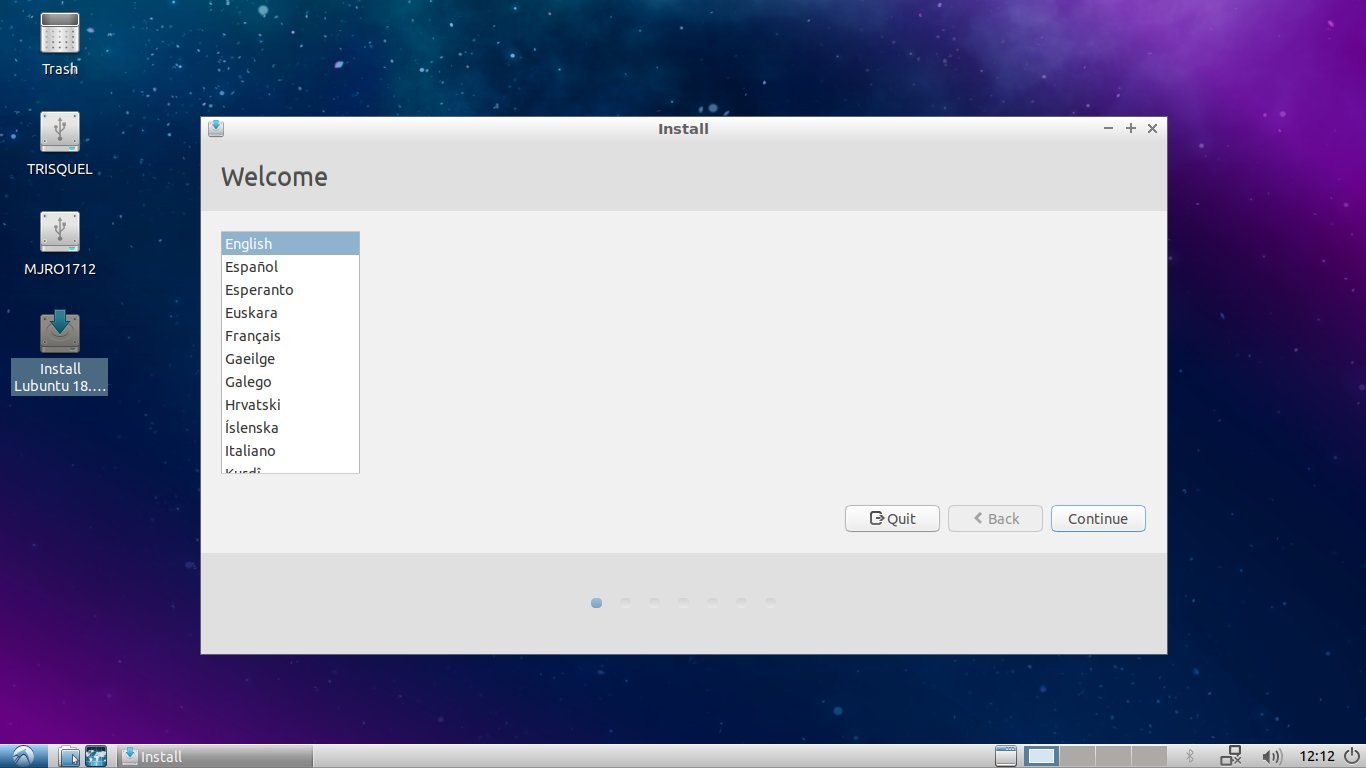The height and width of the screenshot is (768, 1366).
Task: Click the network status icon in the tray
Action: [x=1231, y=756]
